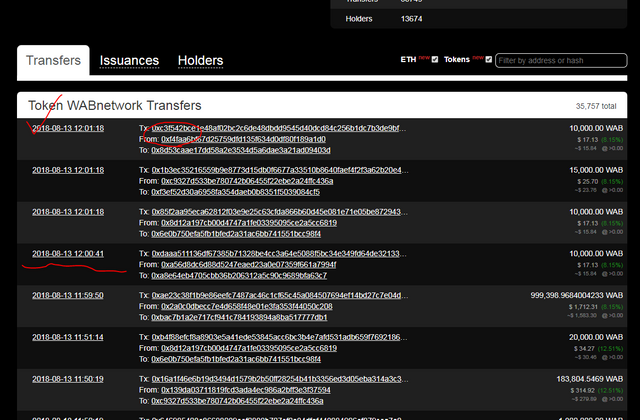Switch to the Transfers tab

(53, 60)
